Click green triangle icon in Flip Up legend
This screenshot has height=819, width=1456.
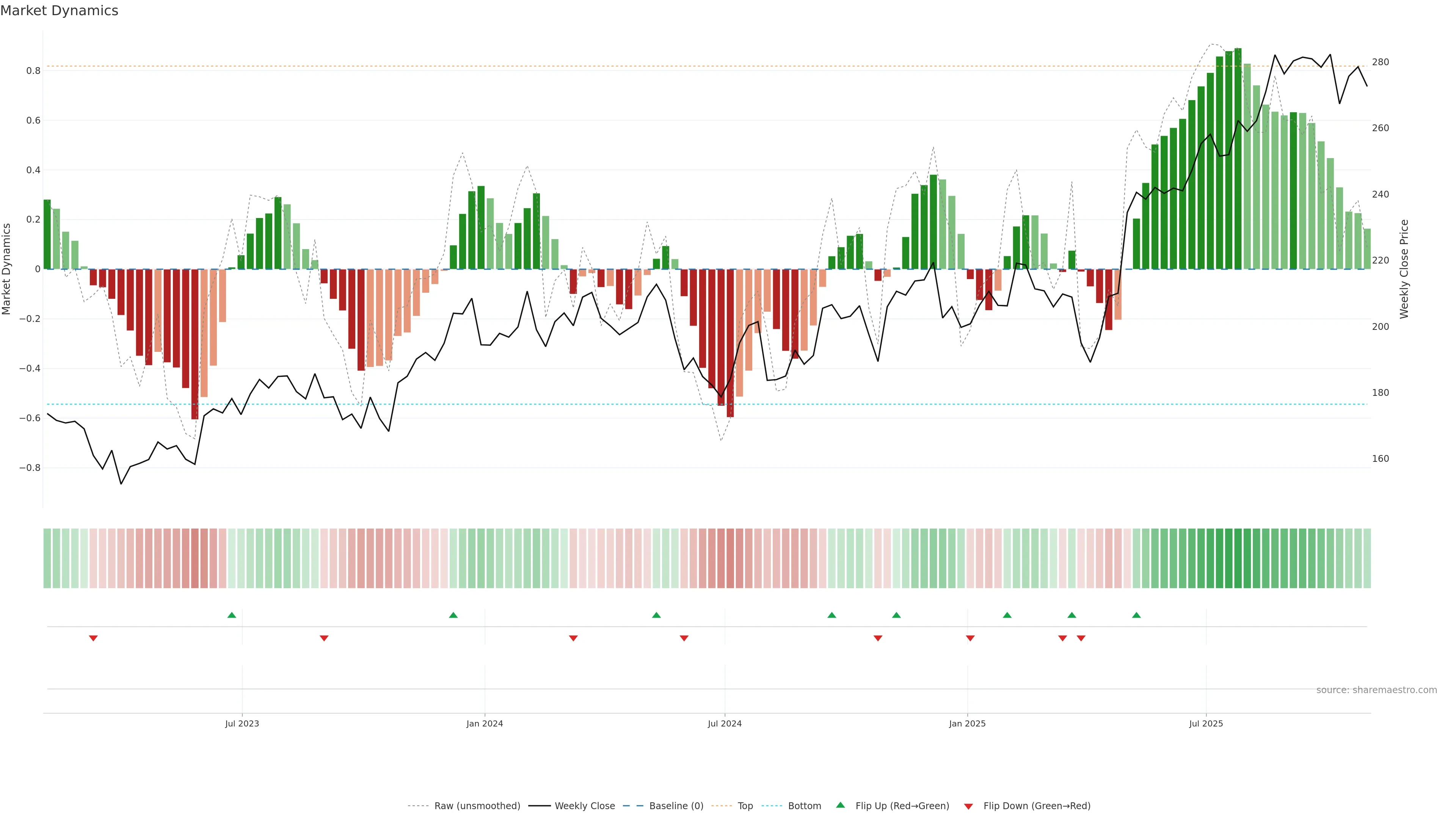coord(841,805)
